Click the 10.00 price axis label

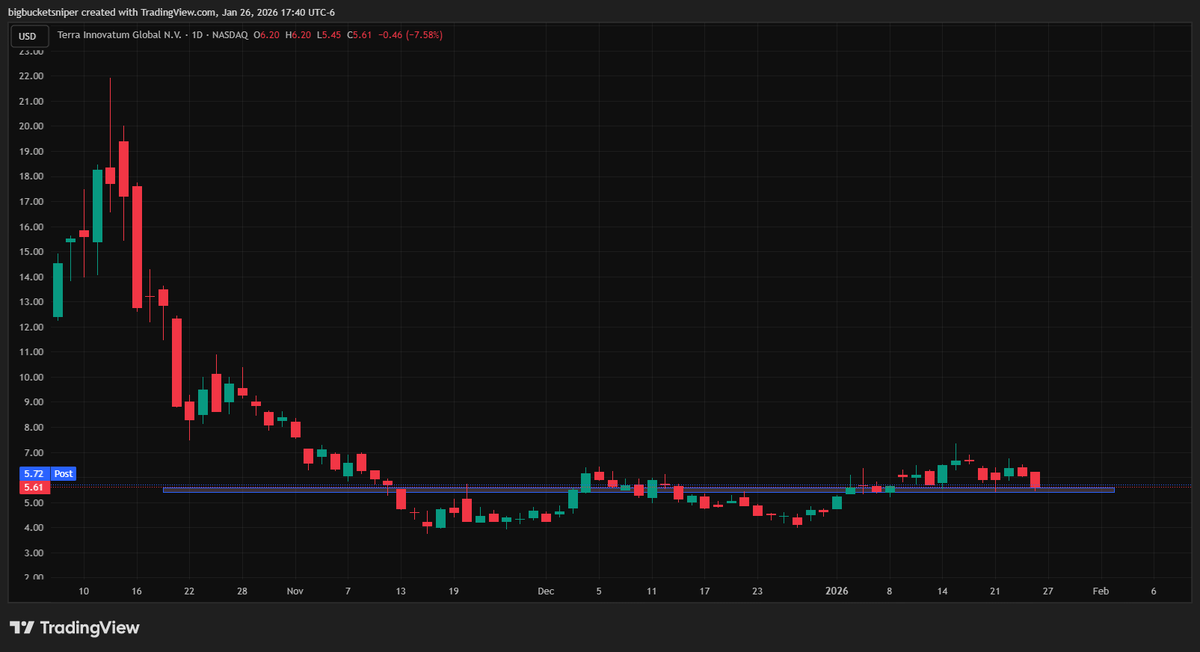click(x=31, y=377)
